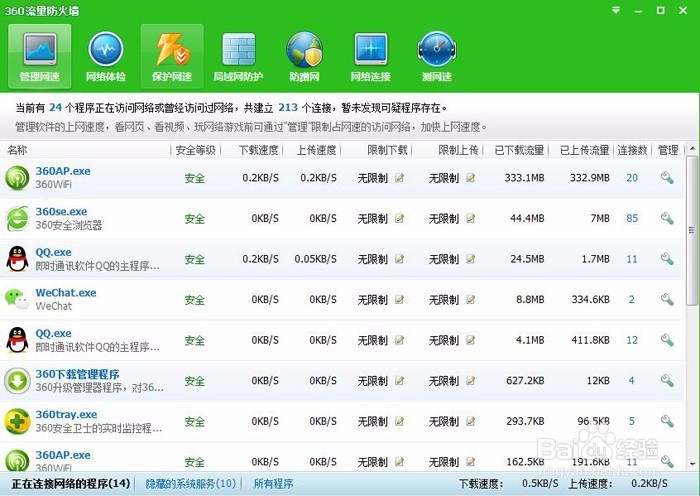Edit upload limit for QQ.exe 24.5MB row
This screenshot has height=496, width=700.
pos(471,259)
